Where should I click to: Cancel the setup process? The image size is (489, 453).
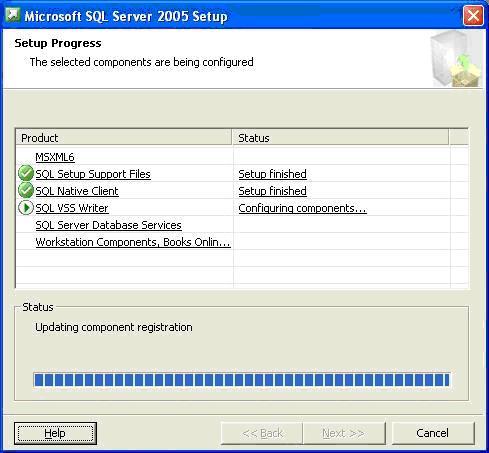click(433, 433)
